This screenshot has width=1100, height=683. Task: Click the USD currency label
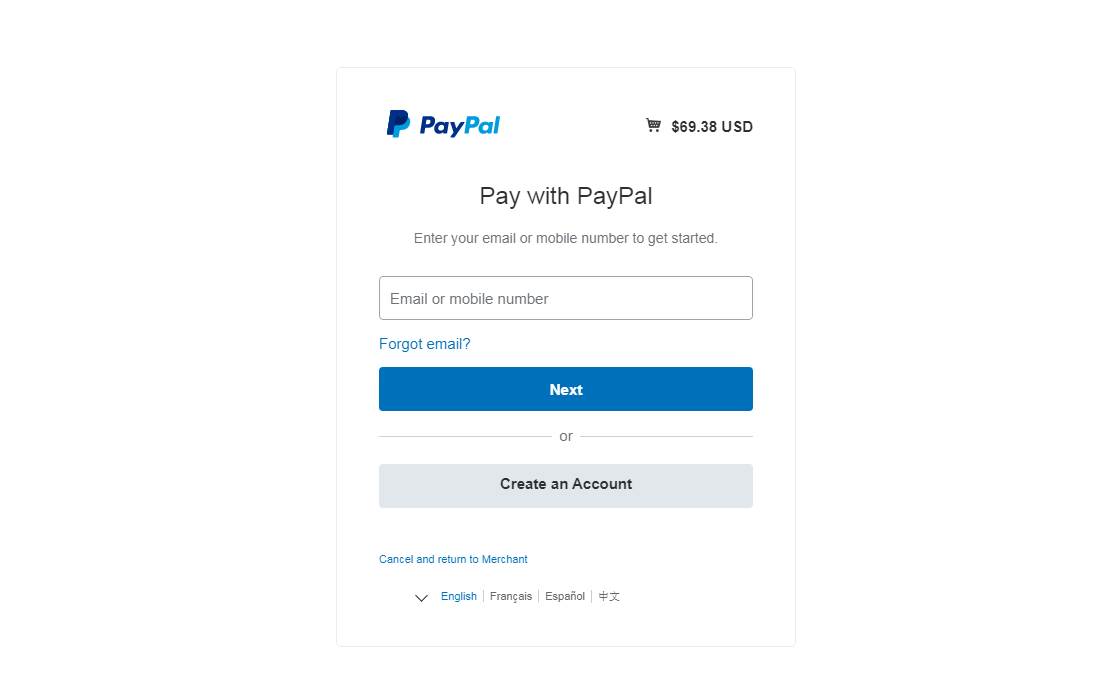coord(737,127)
